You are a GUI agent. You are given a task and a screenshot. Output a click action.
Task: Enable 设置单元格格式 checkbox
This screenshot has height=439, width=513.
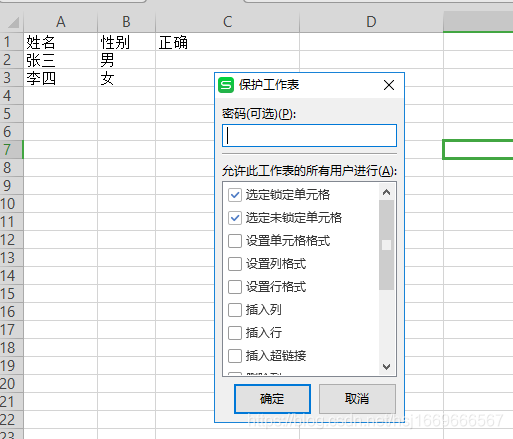tap(235, 241)
